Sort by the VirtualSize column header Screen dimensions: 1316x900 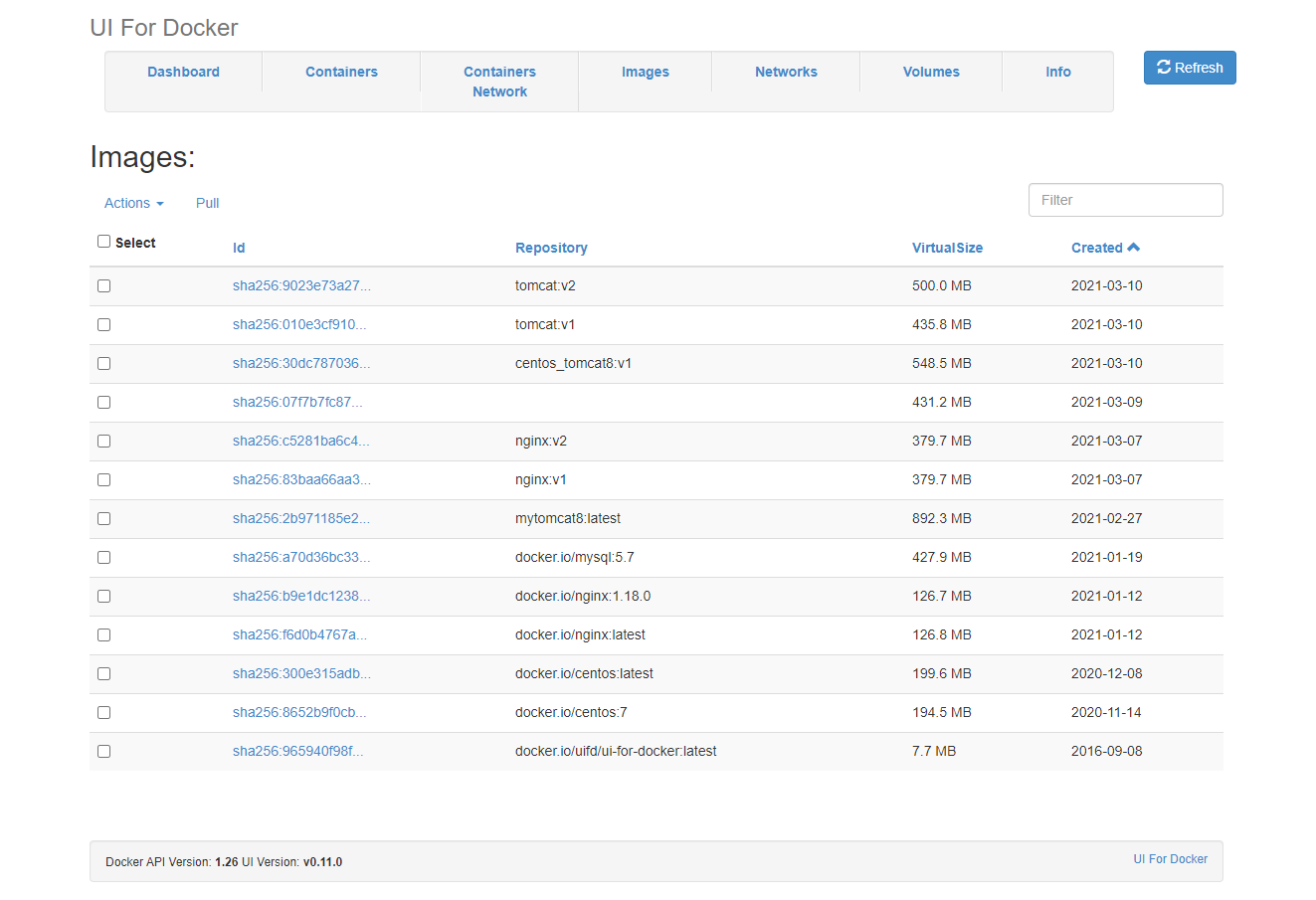[x=947, y=248]
